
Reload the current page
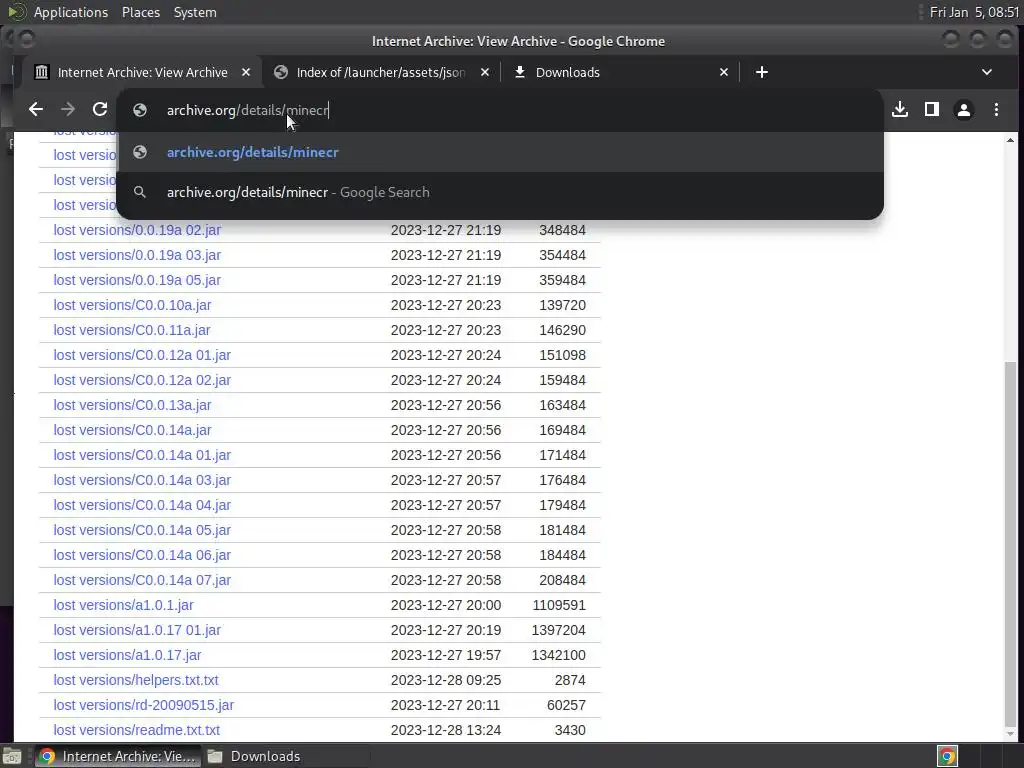tap(100, 110)
